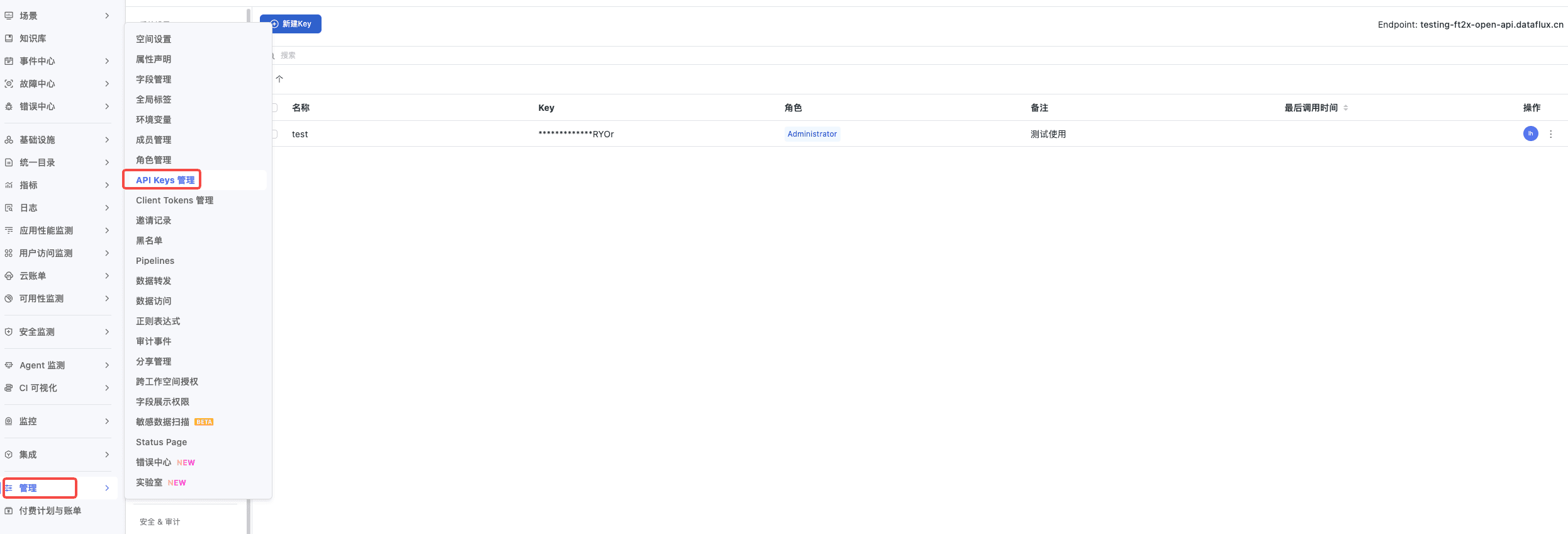Click the 安全监测 shield icon
Screen dimensions: 1568x534
coord(9,332)
